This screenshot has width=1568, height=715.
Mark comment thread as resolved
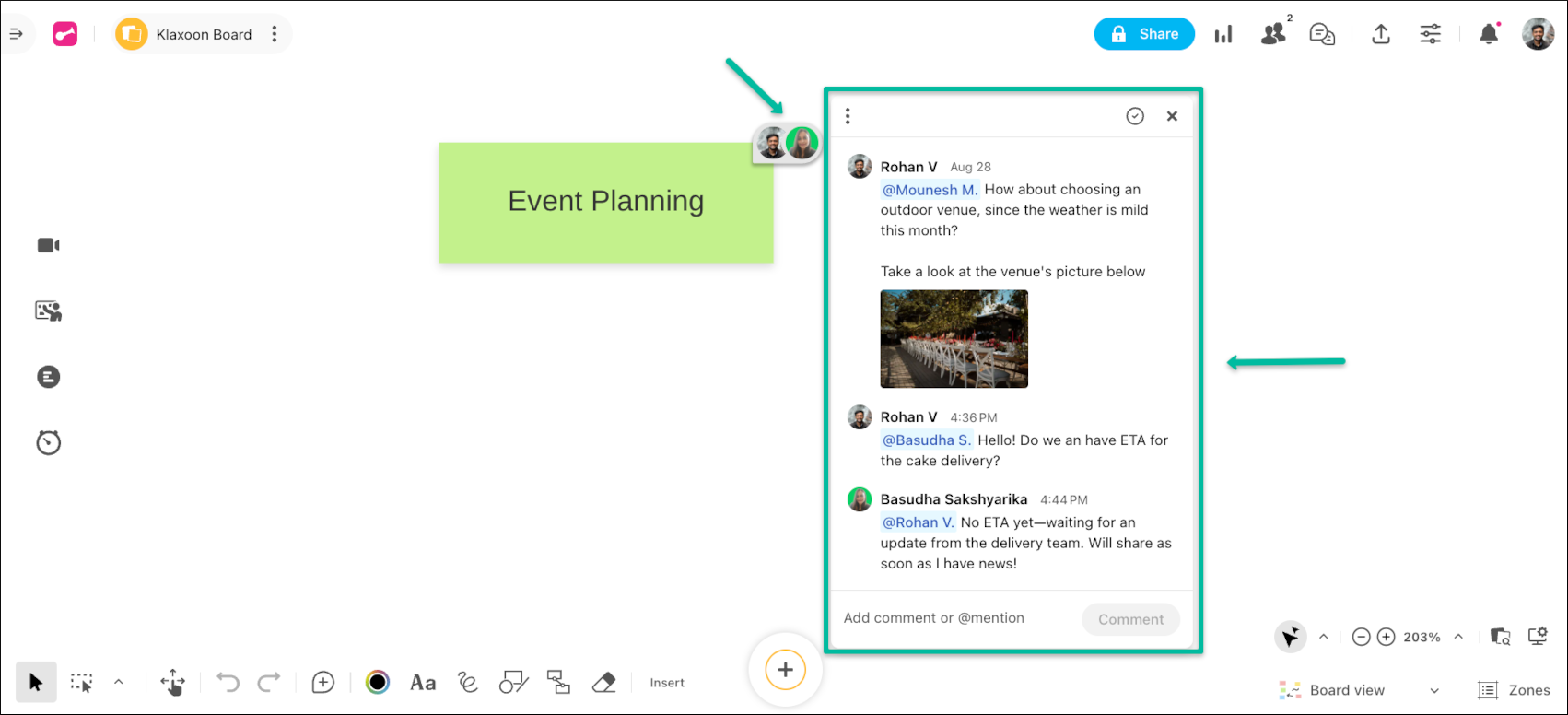[1135, 116]
